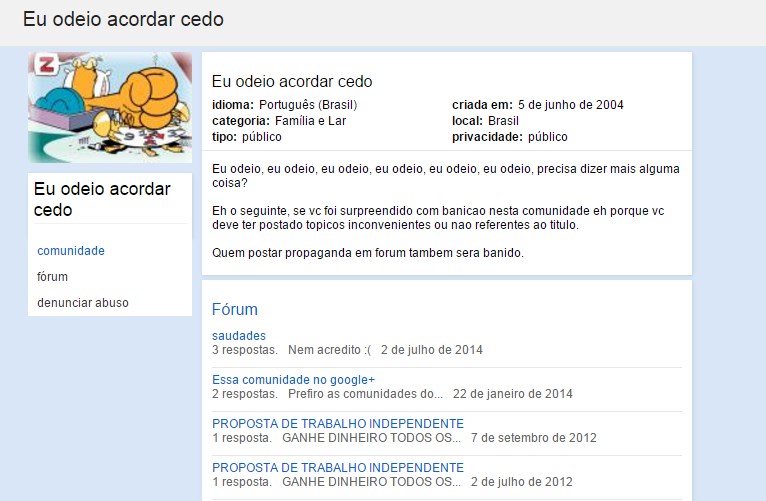Click the Brasil location value
The height and width of the screenshot is (501, 766).
click(504, 121)
